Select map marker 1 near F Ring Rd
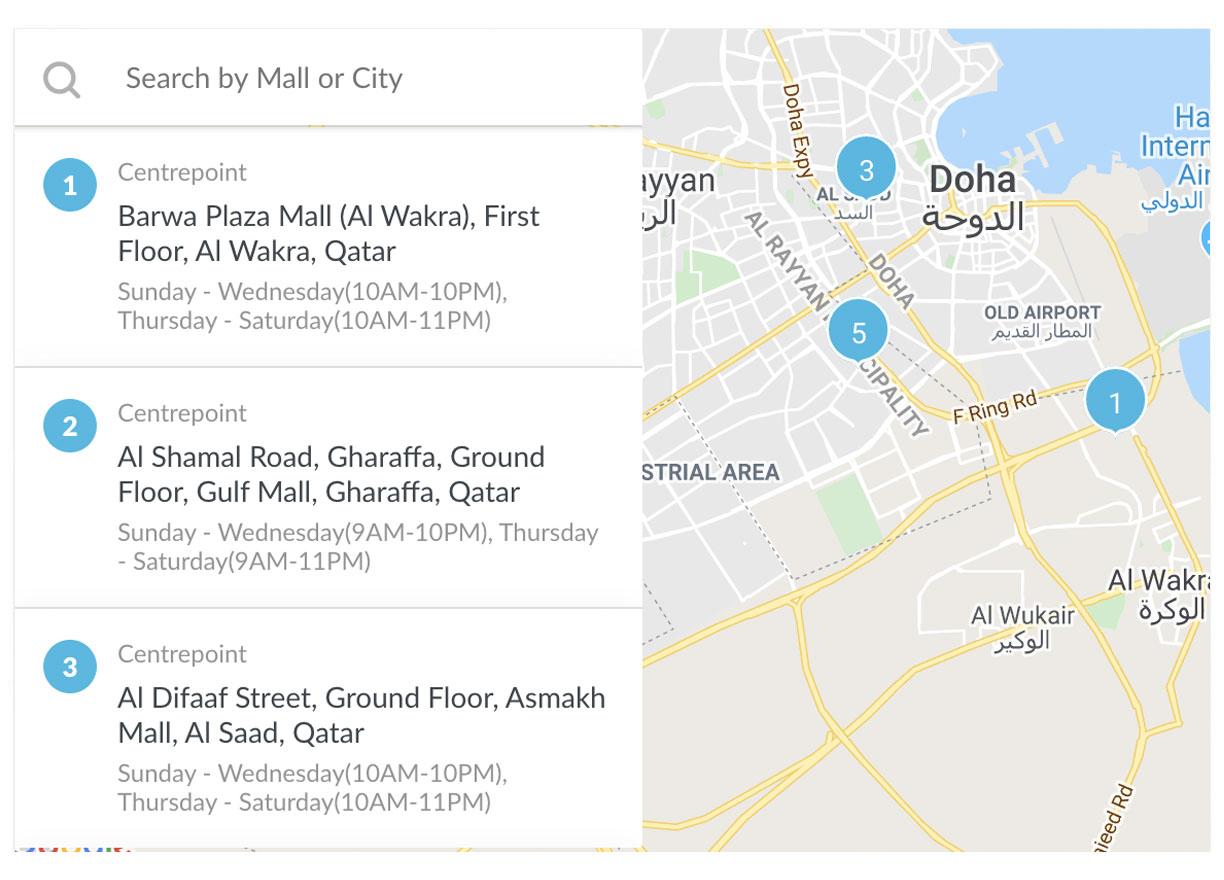The height and width of the screenshot is (880, 1224). coord(1114,398)
